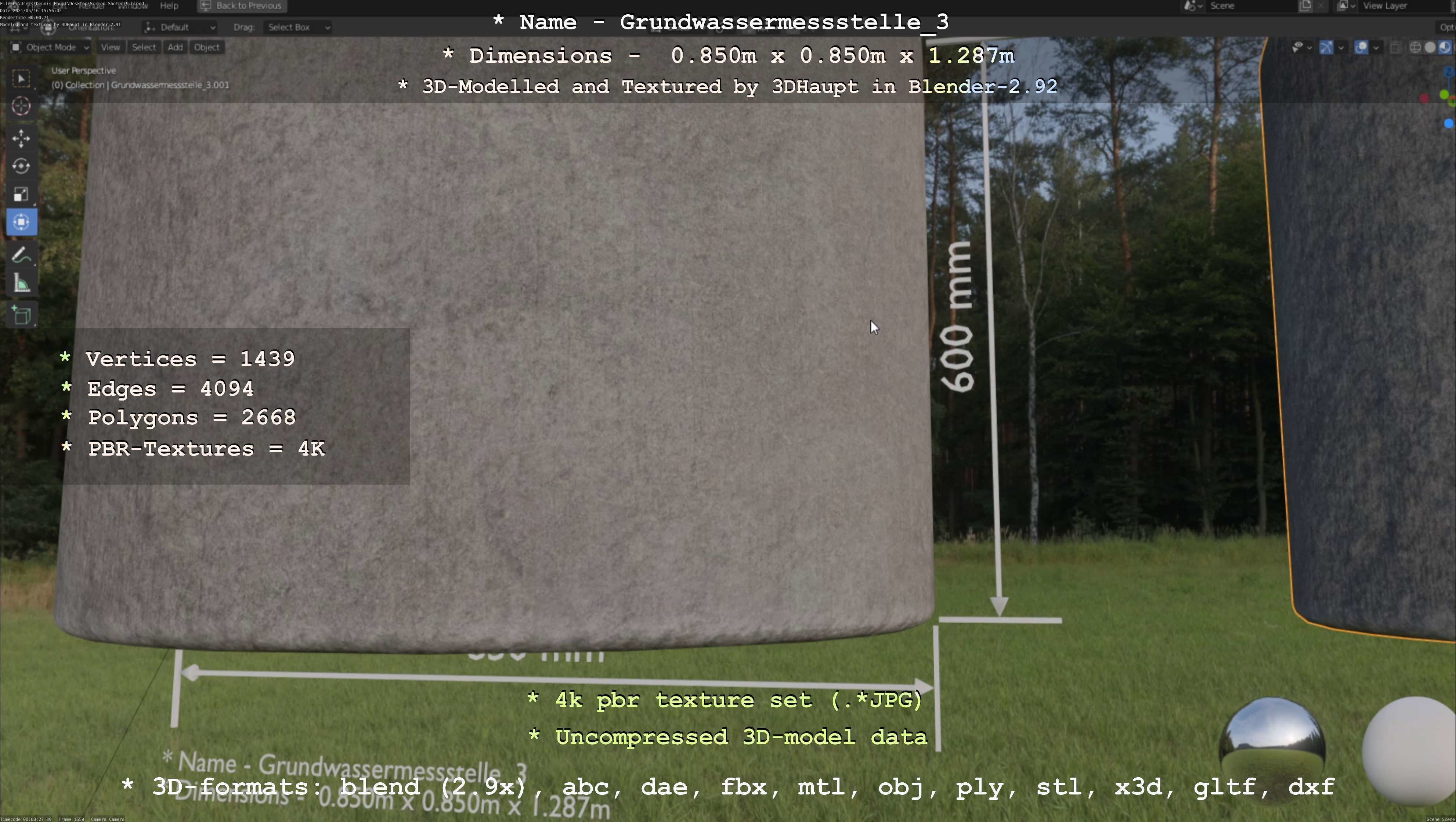This screenshot has width=1456, height=822.
Task: Choose the Add Cube tool
Action: pyautogui.click(x=21, y=316)
